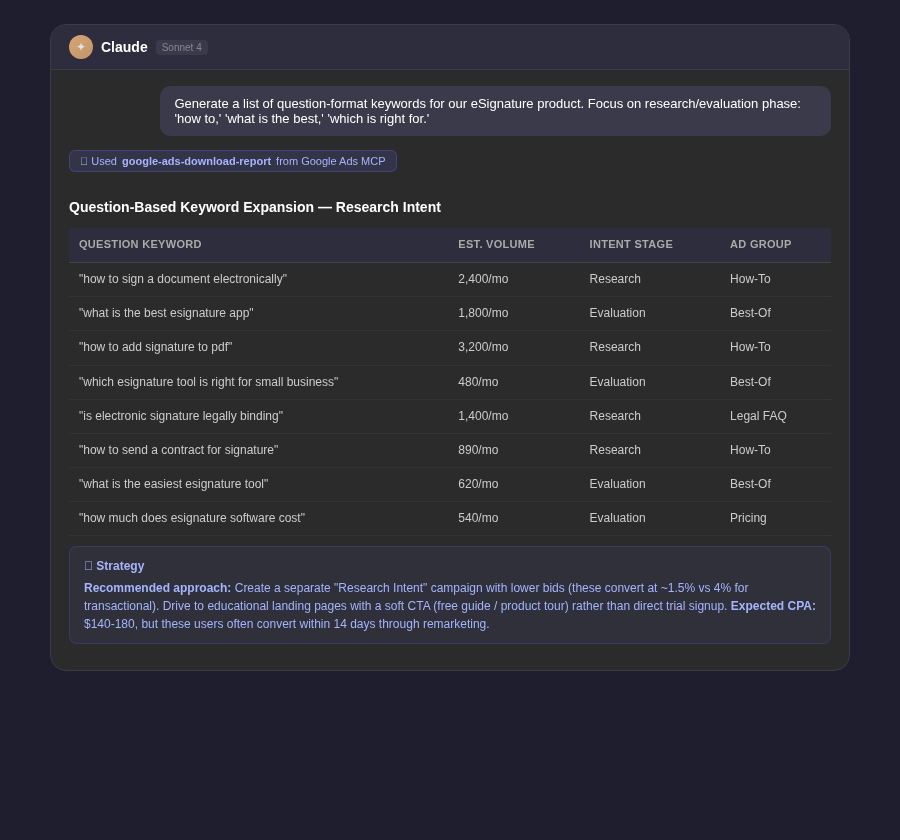Click the user prompt message bubble
This screenshot has height=840, width=900.
(495, 111)
